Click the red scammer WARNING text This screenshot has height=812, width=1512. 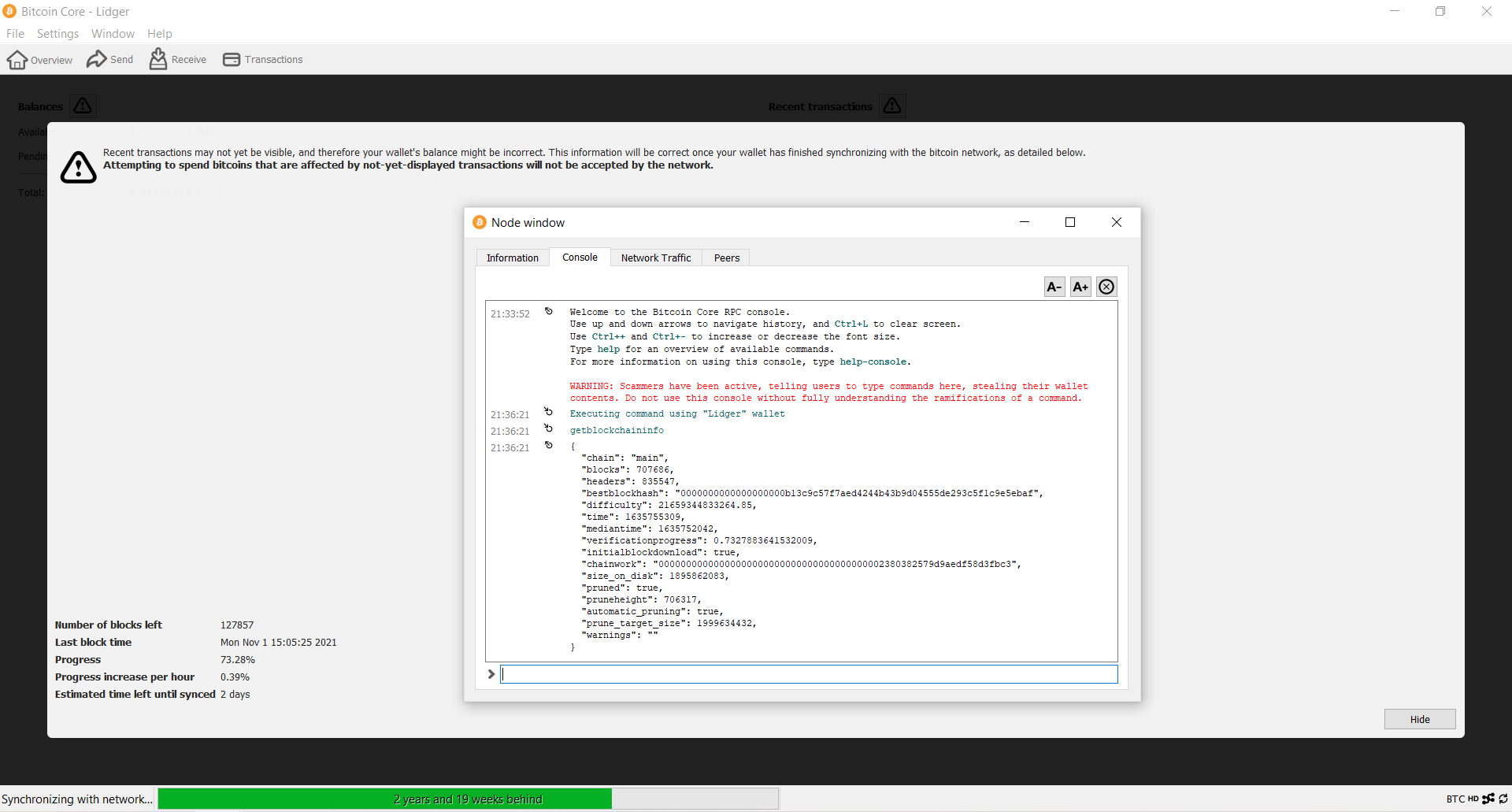828,392
